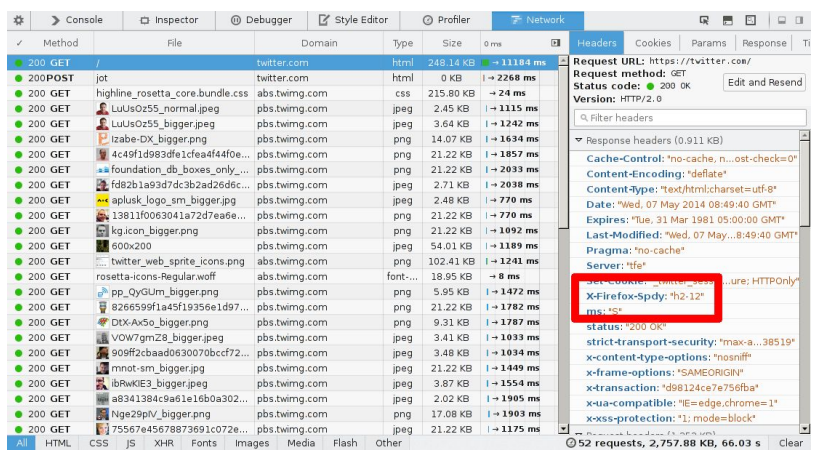Collapse the Response headers section

579,141
